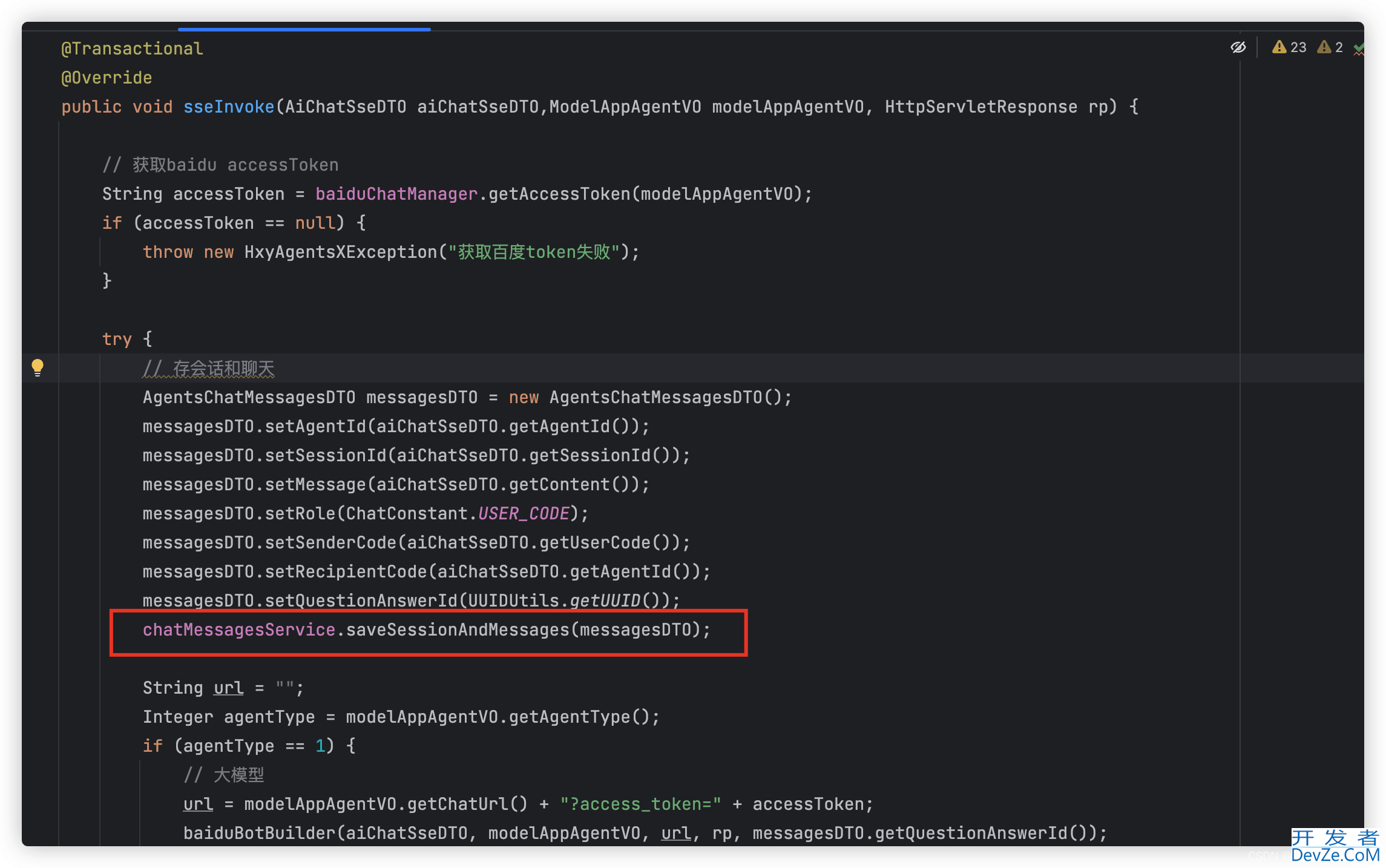Image resolution: width=1386 pixels, height=868 pixels.
Task: Click setMessage method call
Action: tap(315, 484)
